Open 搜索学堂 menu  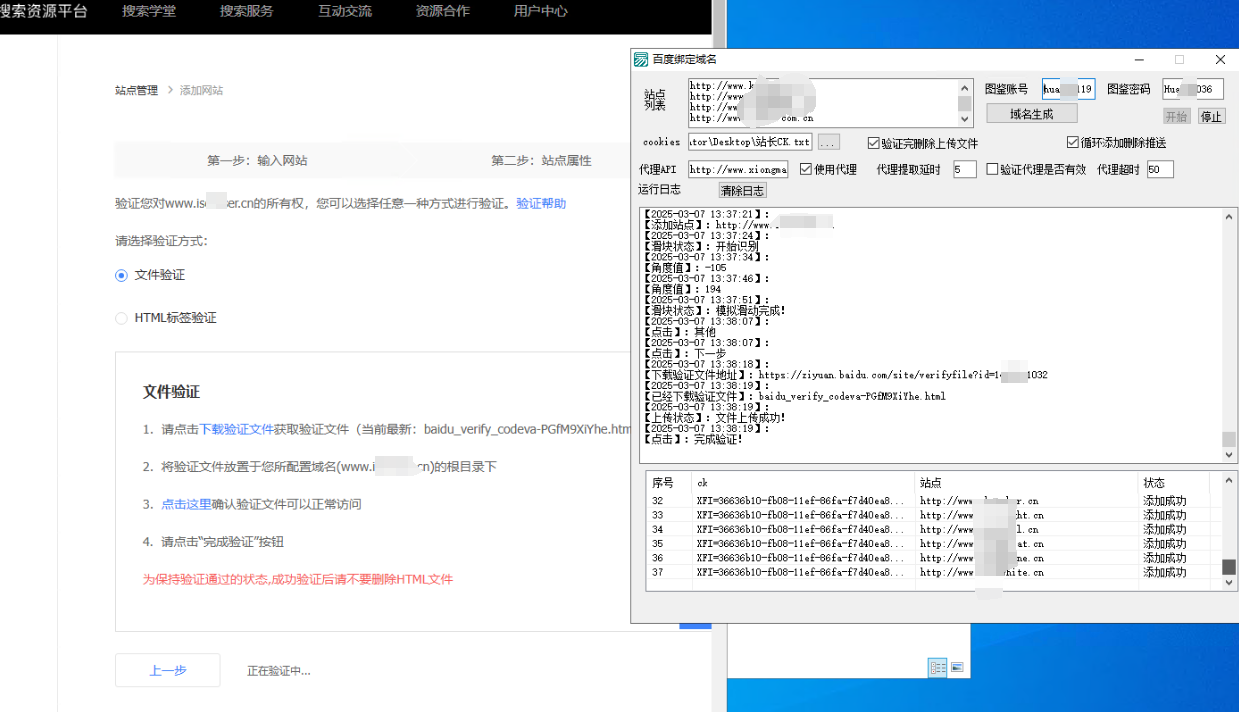[x=149, y=12]
